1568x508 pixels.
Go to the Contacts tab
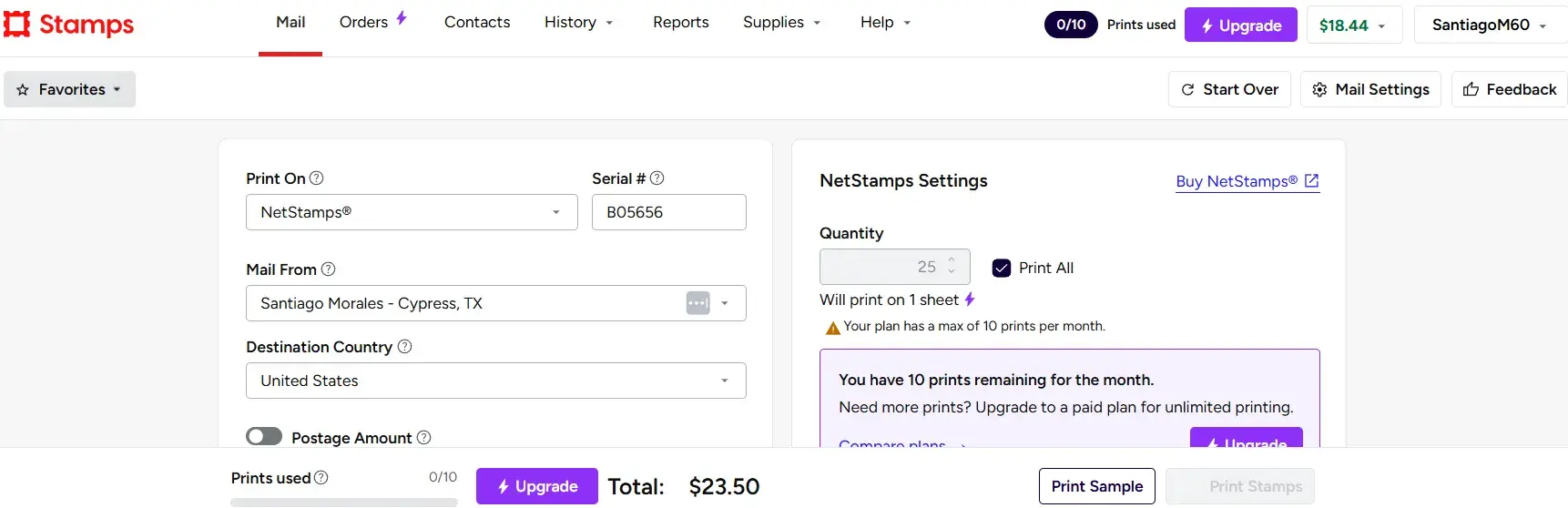coord(477,22)
